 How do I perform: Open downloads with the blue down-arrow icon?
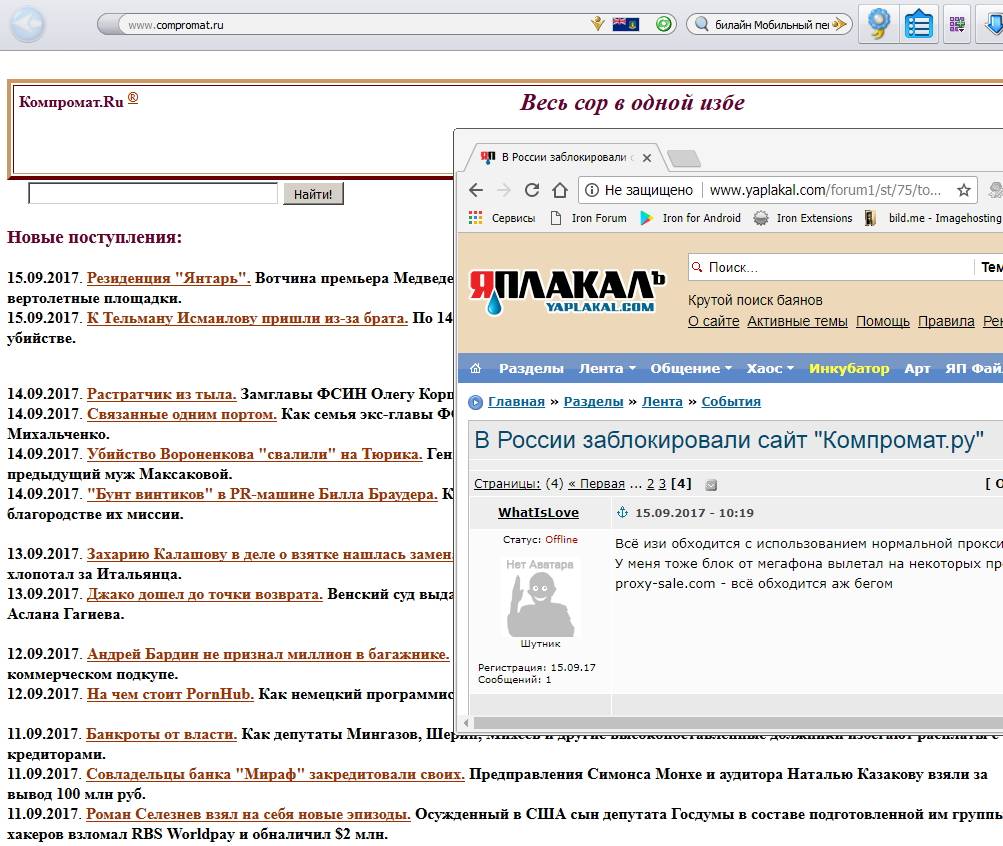[x=993, y=24]
